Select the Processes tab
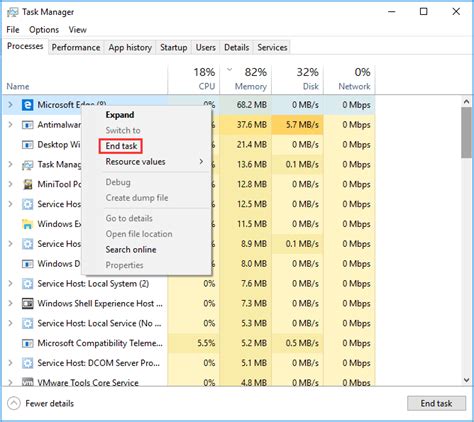Screen dimensions: 474x422 [x=25, y=46]
